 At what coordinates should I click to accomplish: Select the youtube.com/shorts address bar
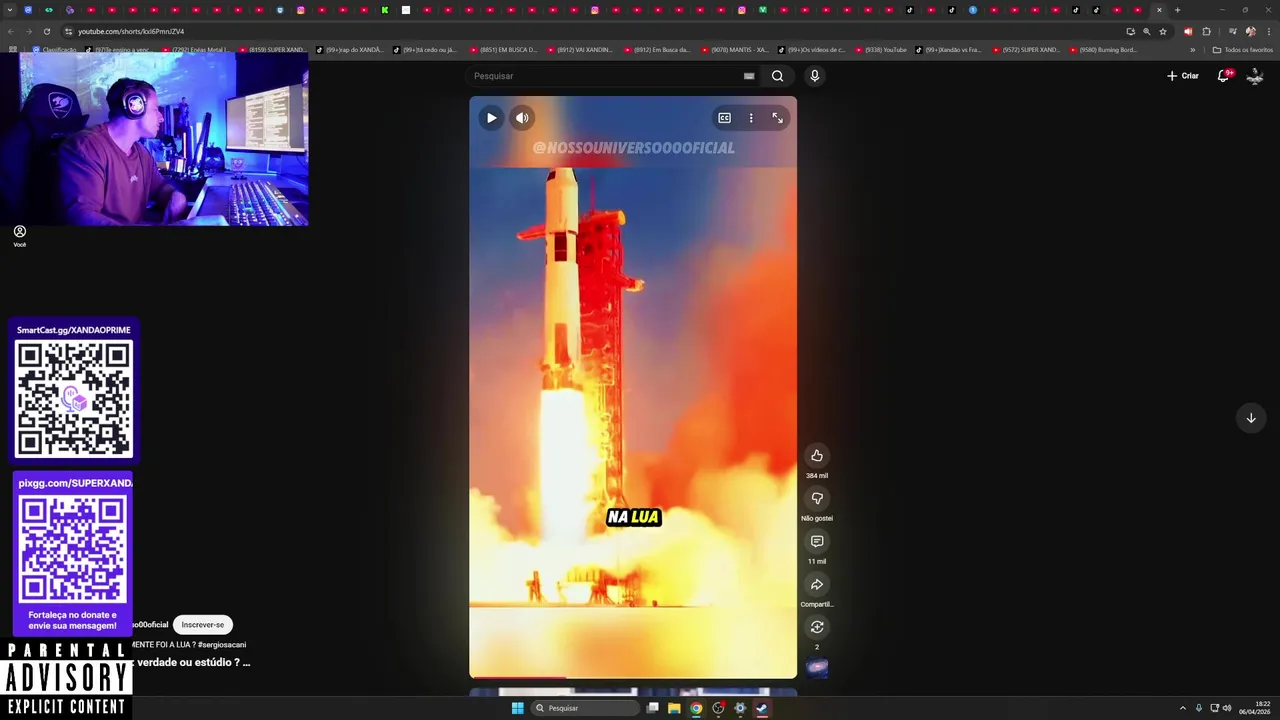[590, 31]
